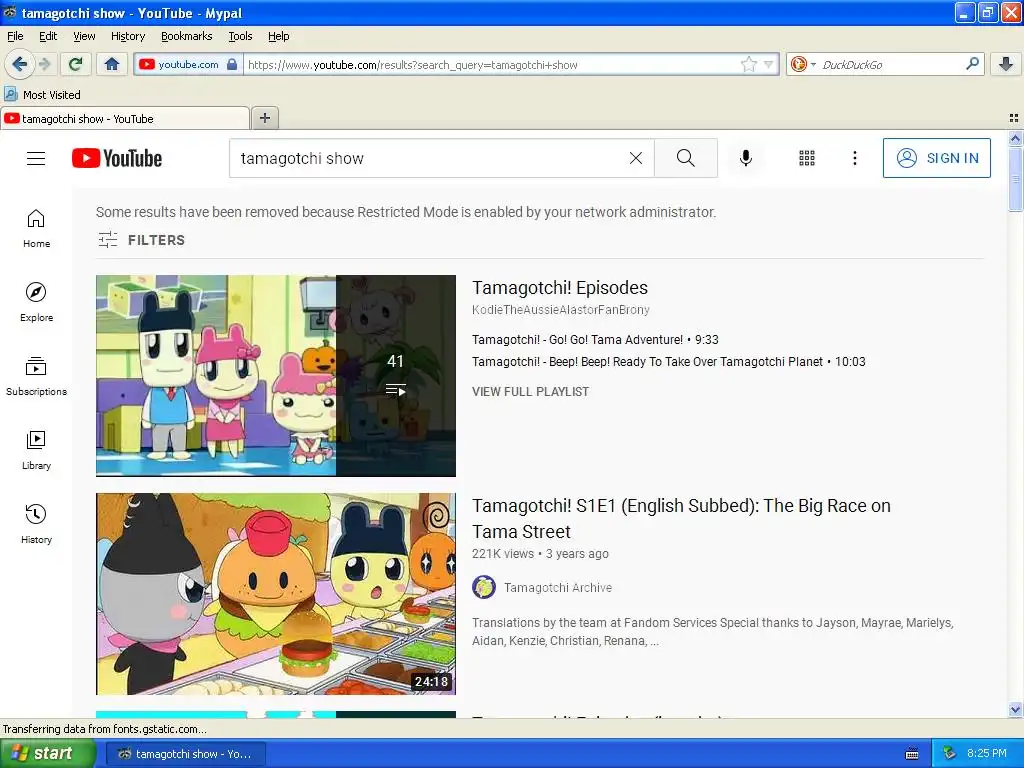The width and height of the screenshot is (1024, 768).
Task: Open YouTube settings three-dot menu
Action: coord(854,158)
